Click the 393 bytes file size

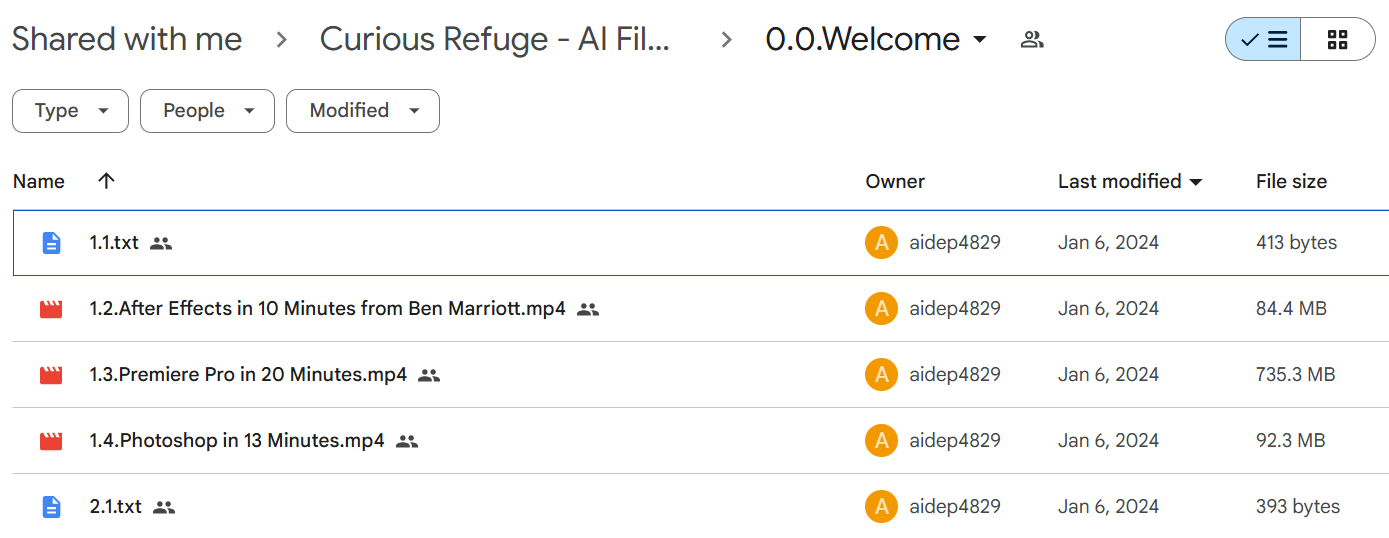[1298, 507]
